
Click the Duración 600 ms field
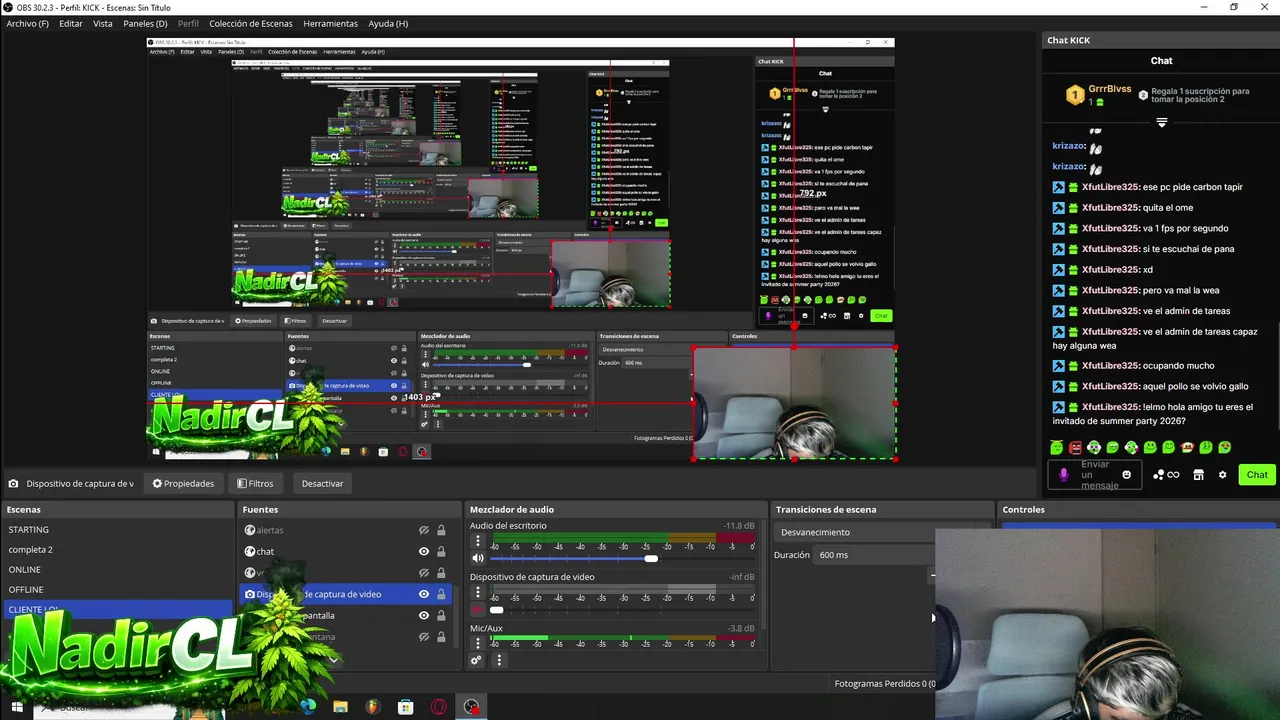tap(874, 555)
